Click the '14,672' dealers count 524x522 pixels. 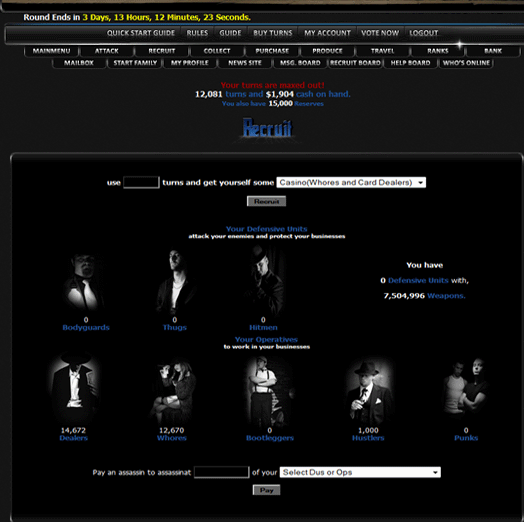point(73,430)
